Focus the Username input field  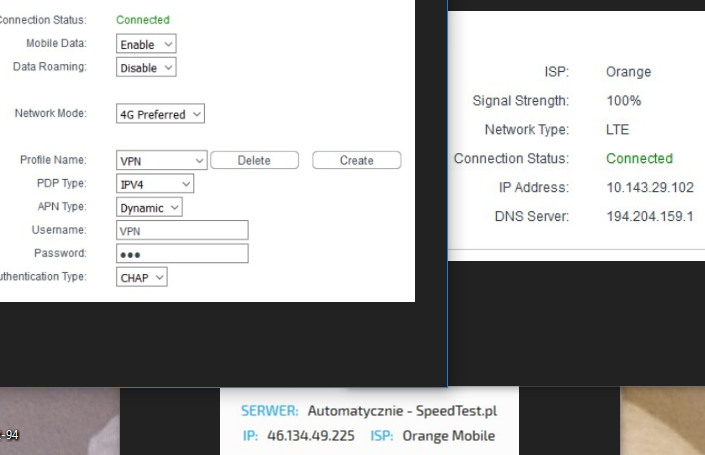coord(181,231)
